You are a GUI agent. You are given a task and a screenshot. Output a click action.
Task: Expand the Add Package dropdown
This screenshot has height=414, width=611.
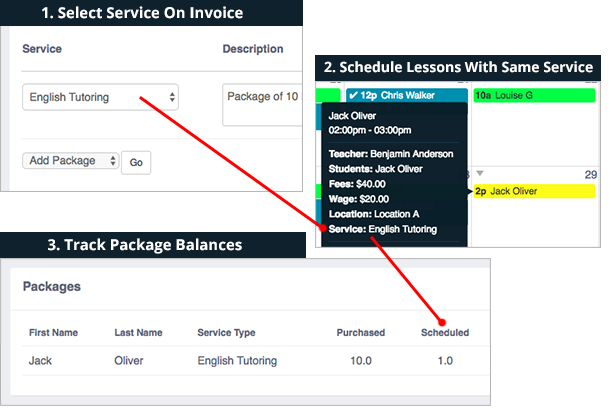(71, 161)
